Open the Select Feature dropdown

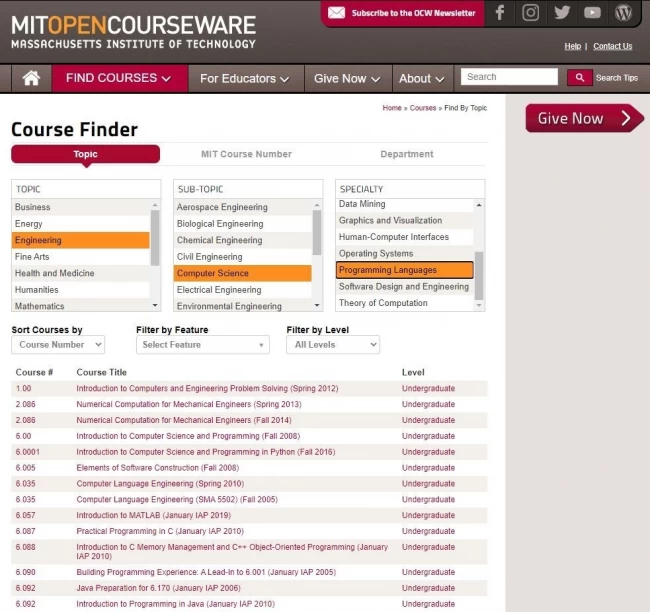coord(203,345)
